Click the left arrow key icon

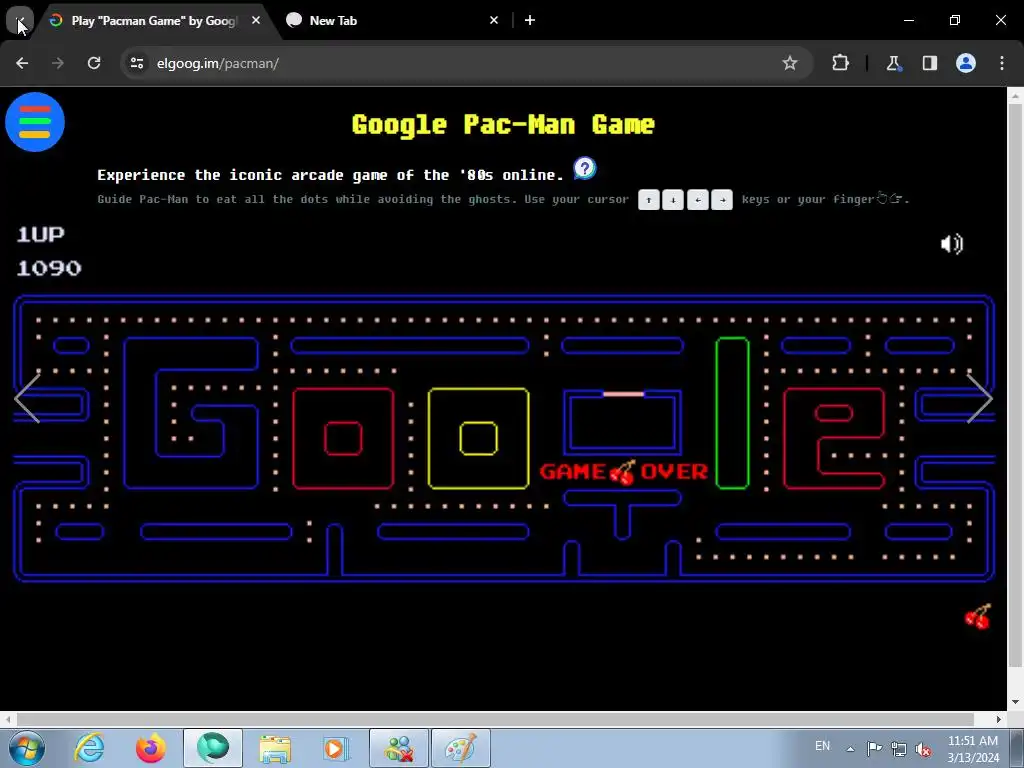coord(697,200)
